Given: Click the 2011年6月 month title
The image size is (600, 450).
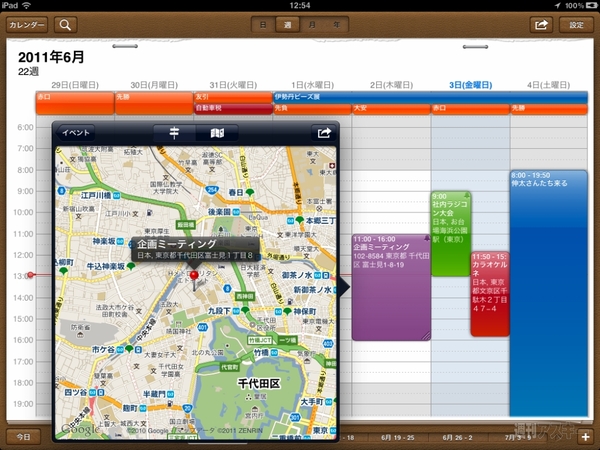Looking at the screenshot, I should pyautogui.click(x=51, y=57).
